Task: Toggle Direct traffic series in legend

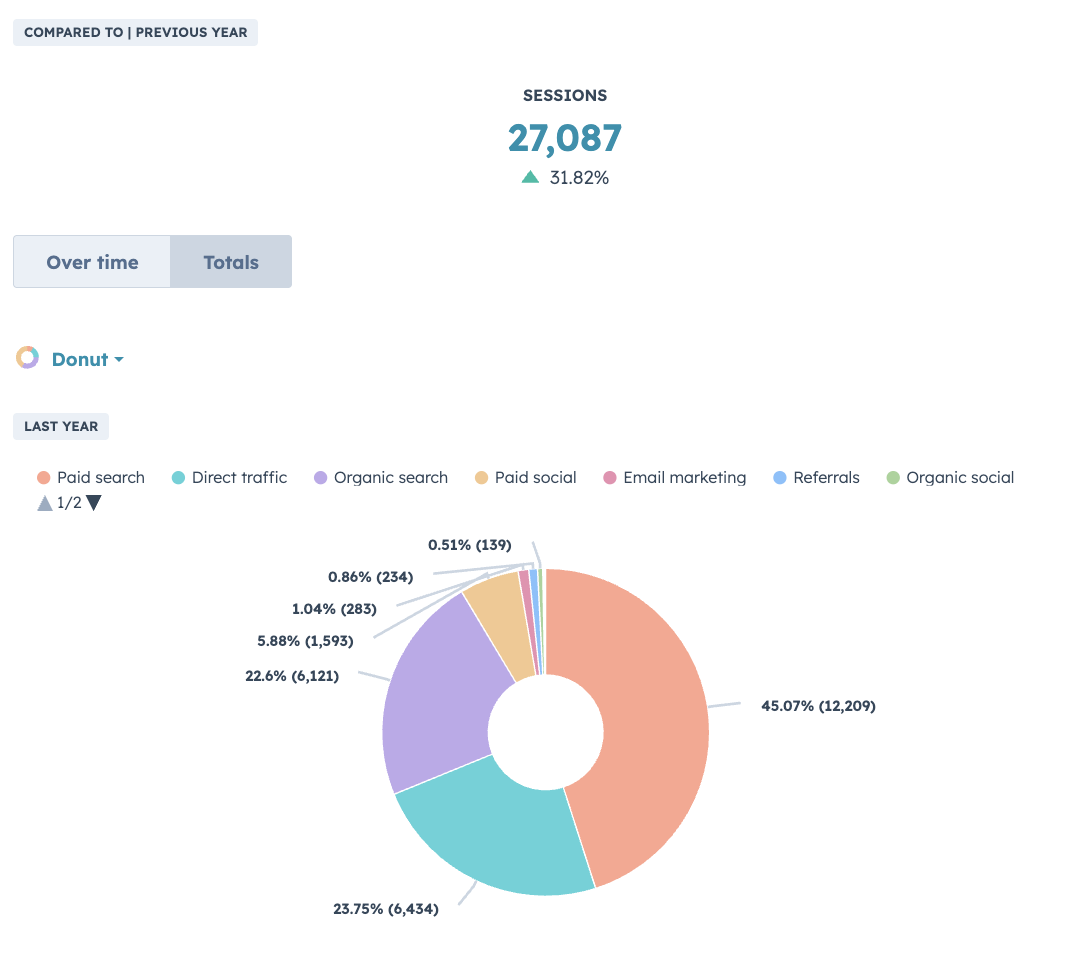Action: (x=229, y=478)
